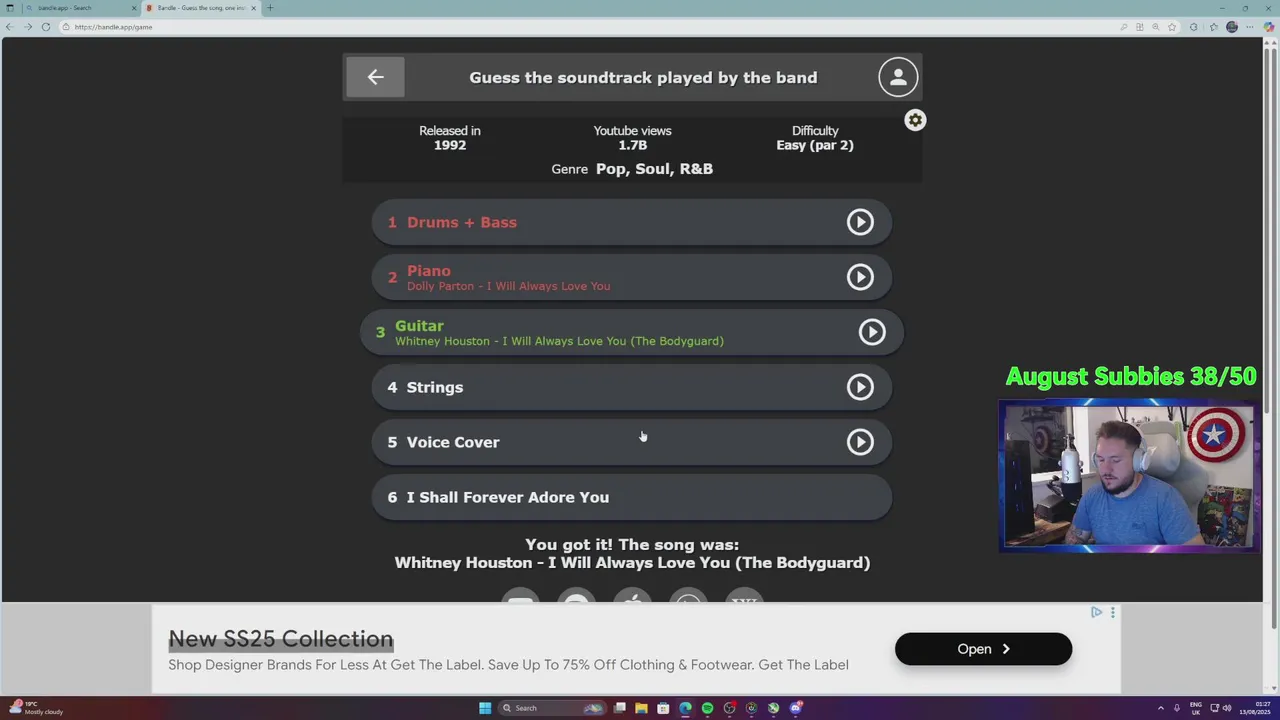Click the browser back arrow
The height and width of the screenshot is (720, 1280).
click(x=9, y=27)
